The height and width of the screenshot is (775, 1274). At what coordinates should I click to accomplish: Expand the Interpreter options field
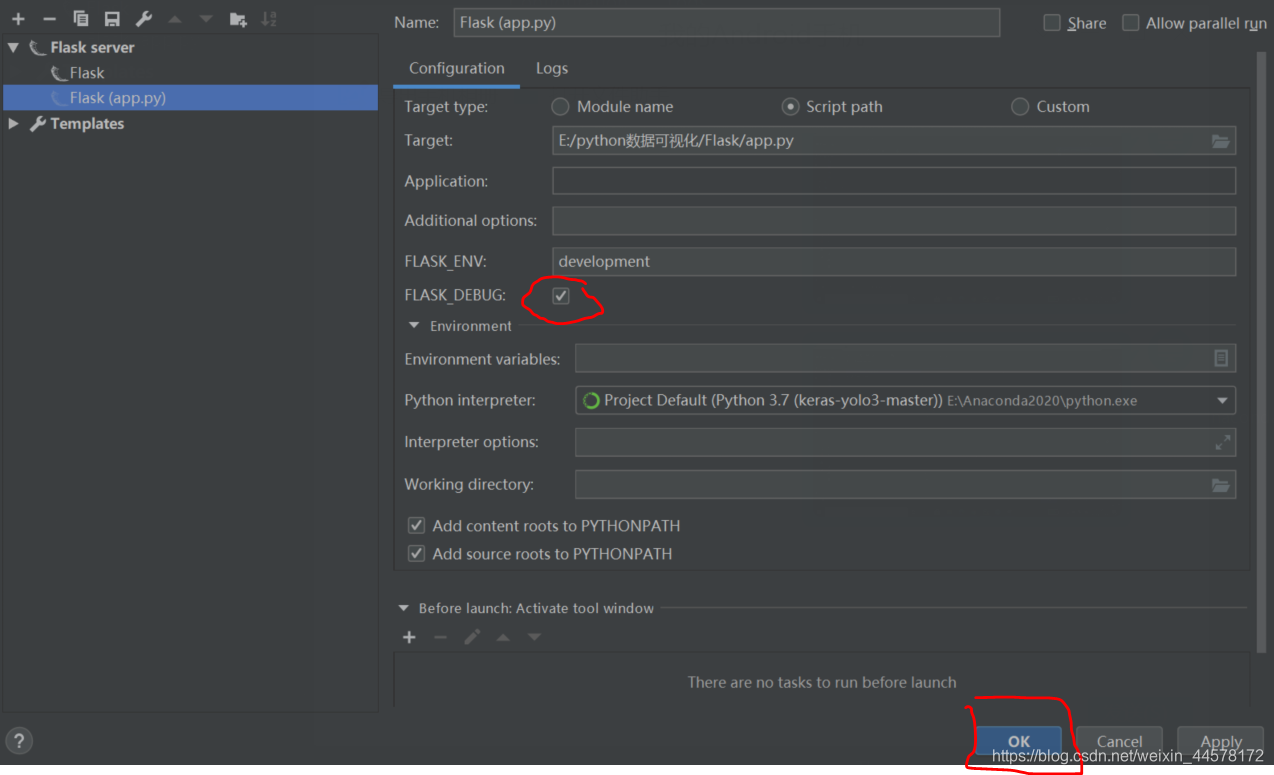1222,442
